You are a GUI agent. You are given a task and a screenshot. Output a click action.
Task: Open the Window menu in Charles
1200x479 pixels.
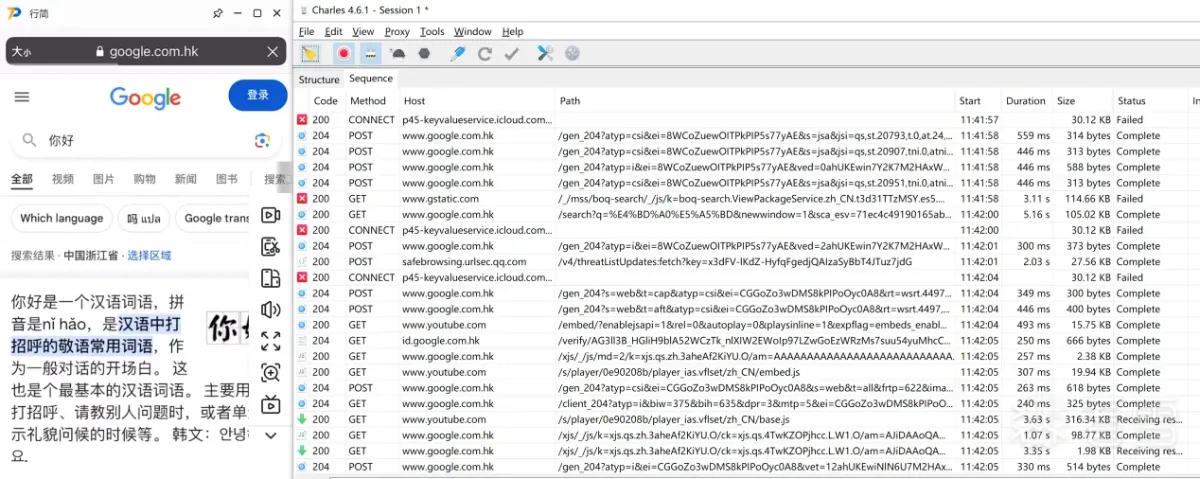tap(473, 32)
